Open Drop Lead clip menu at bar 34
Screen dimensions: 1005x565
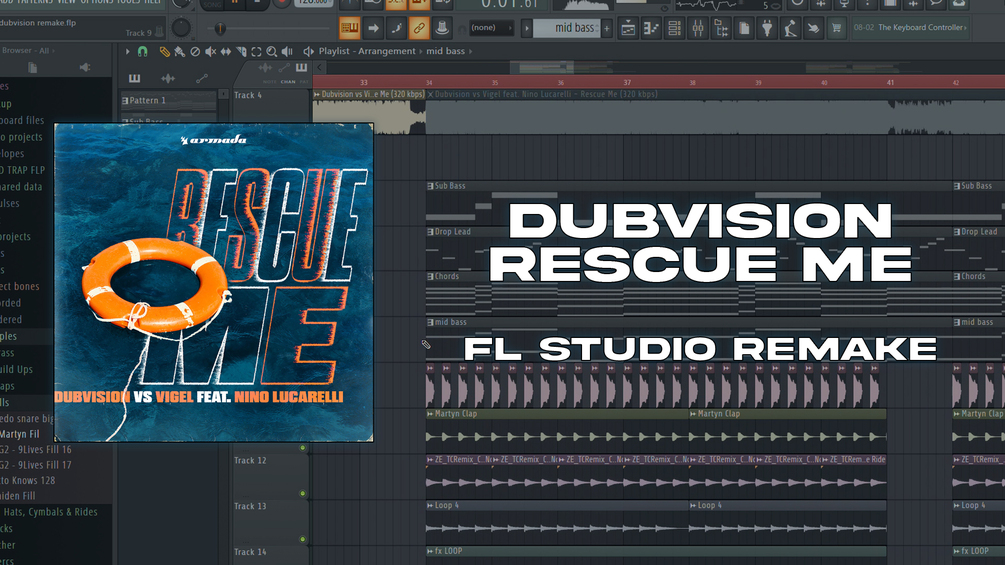pos(430,232)
